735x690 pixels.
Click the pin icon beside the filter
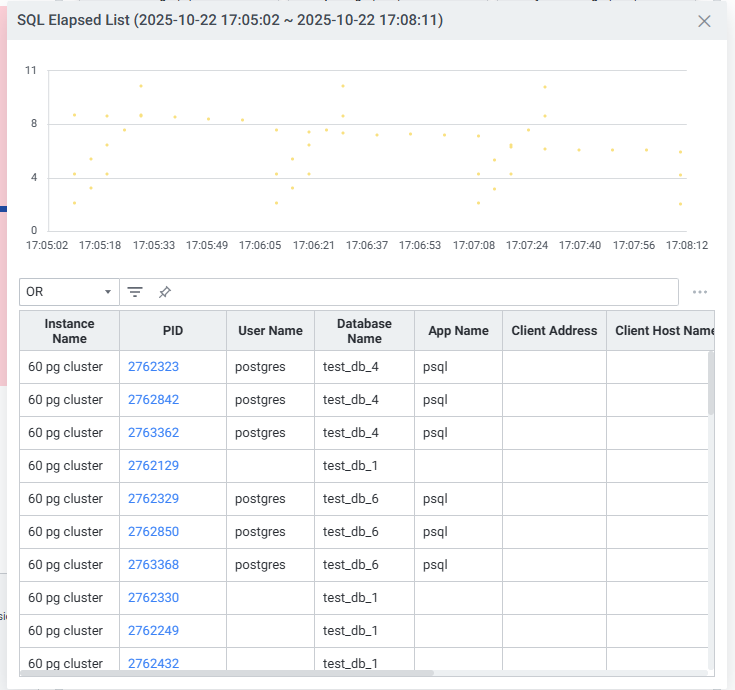pyautogui.click(x=165, y=292)
